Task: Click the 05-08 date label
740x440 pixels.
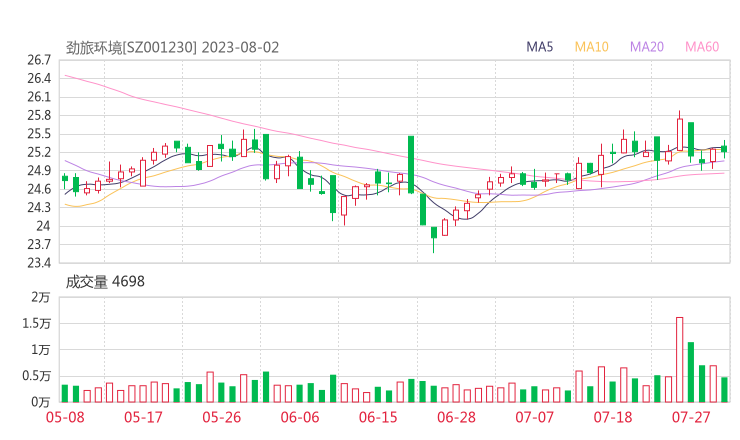Action: [x=65, y=417]
